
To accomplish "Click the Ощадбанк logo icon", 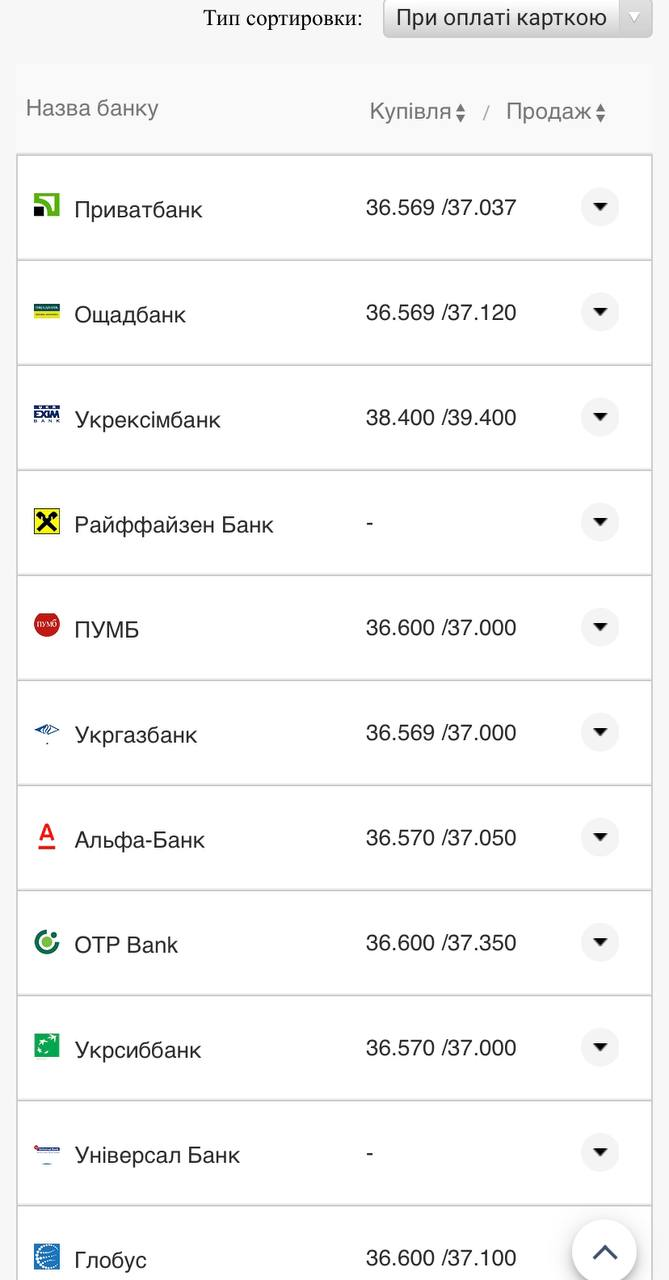I will click(x=47, y=311).
